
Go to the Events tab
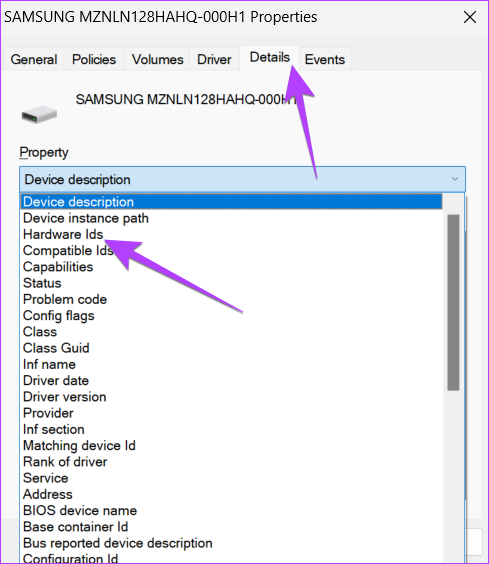click(x=325, y=59)
